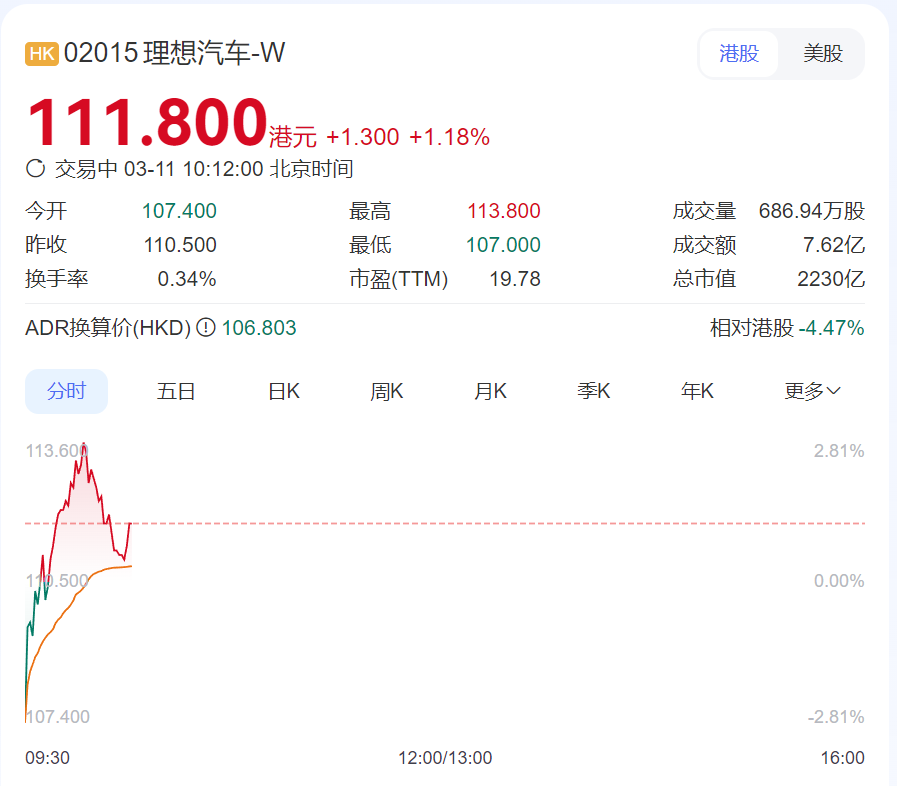Click the 2.81% axis label on the chart
This screenshot has width=897, height=786.
tap(839, 451)
